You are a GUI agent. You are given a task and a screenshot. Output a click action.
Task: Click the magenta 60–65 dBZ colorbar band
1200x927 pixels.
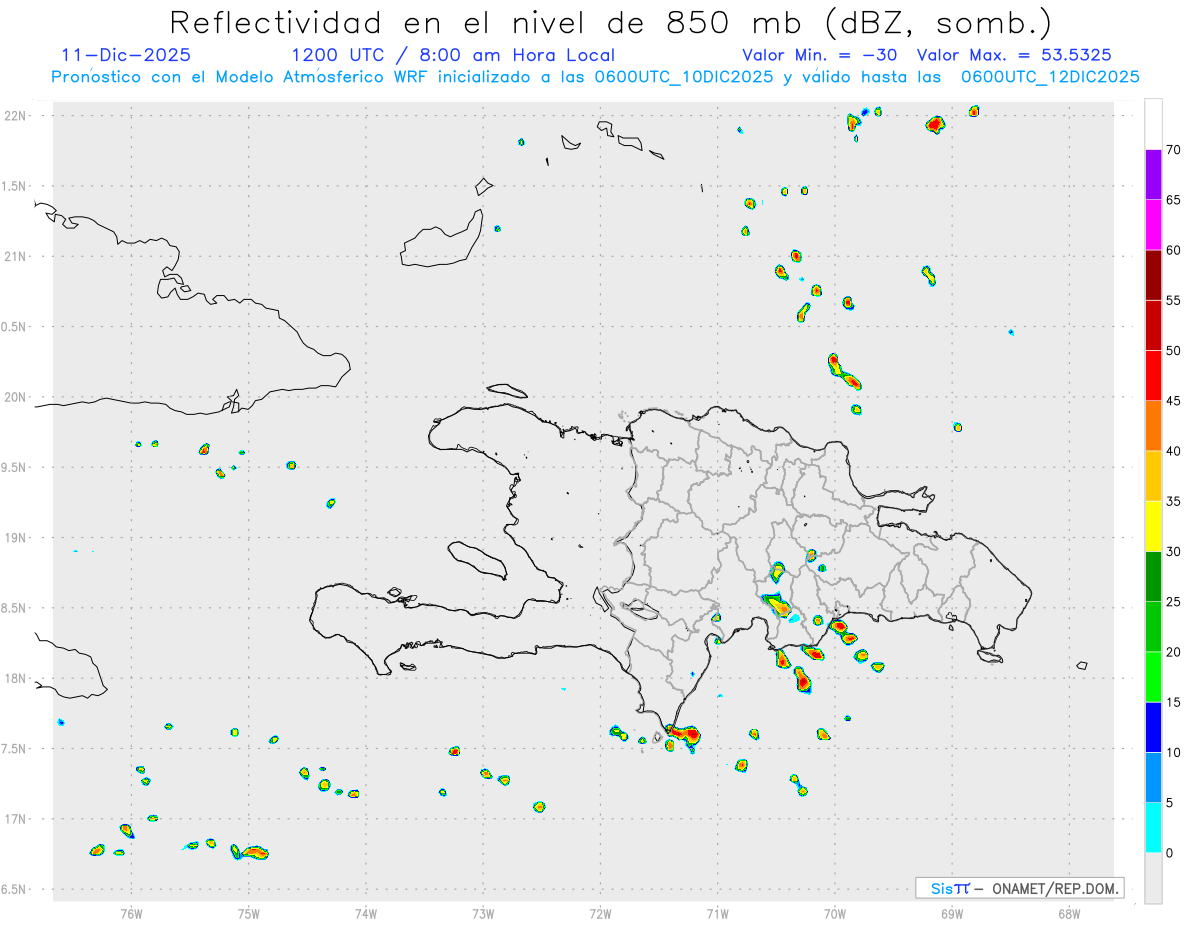1153,225
